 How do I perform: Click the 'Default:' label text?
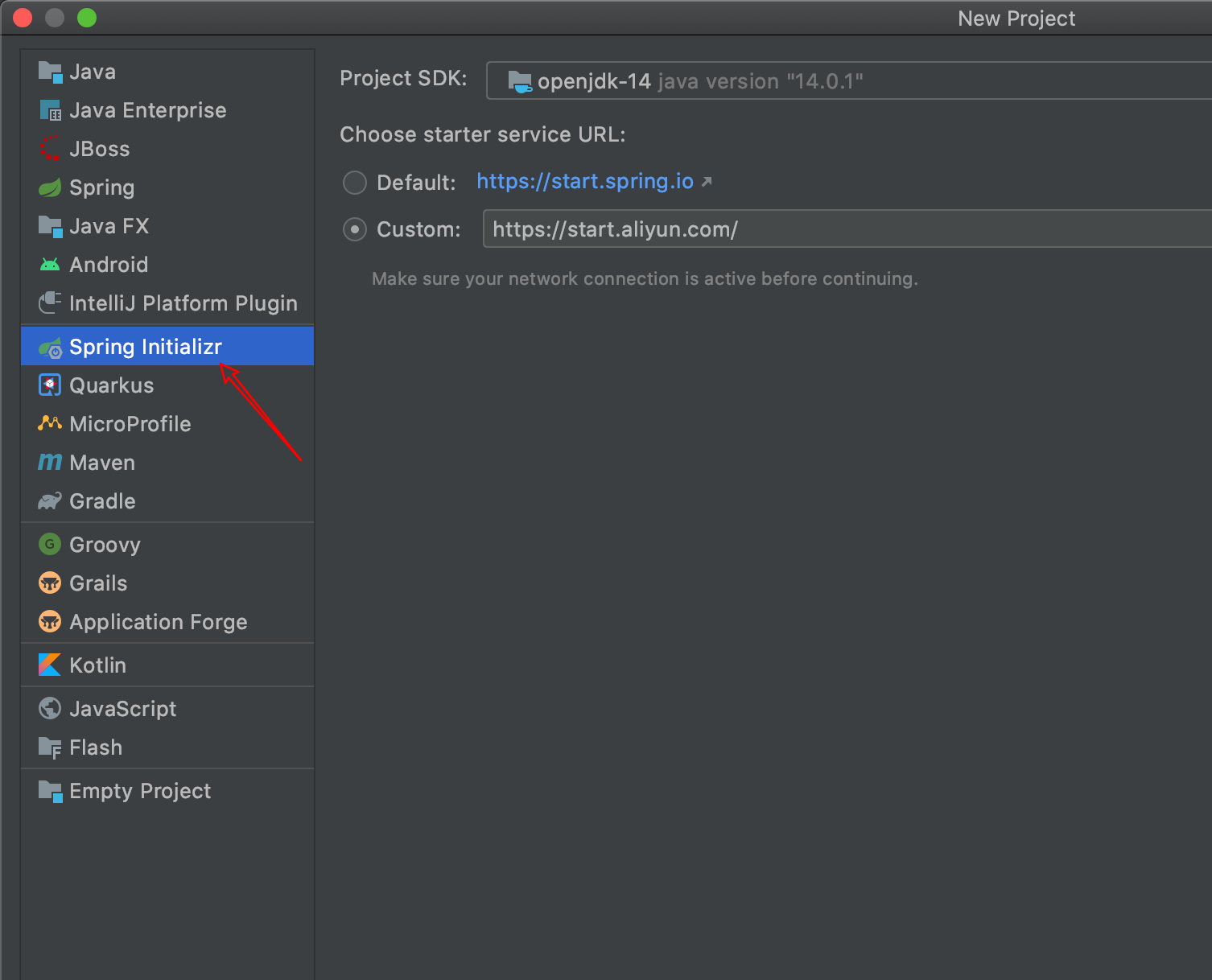pyautogui.click(x=416, y=183)
